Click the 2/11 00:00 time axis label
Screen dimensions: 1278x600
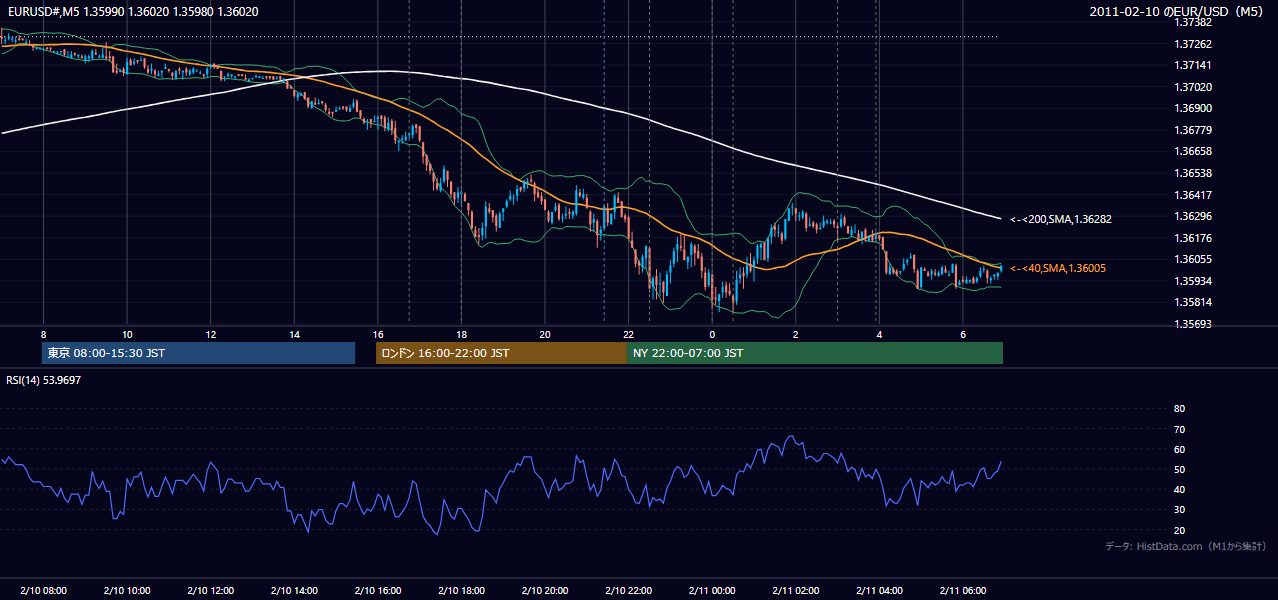[711, 590]
